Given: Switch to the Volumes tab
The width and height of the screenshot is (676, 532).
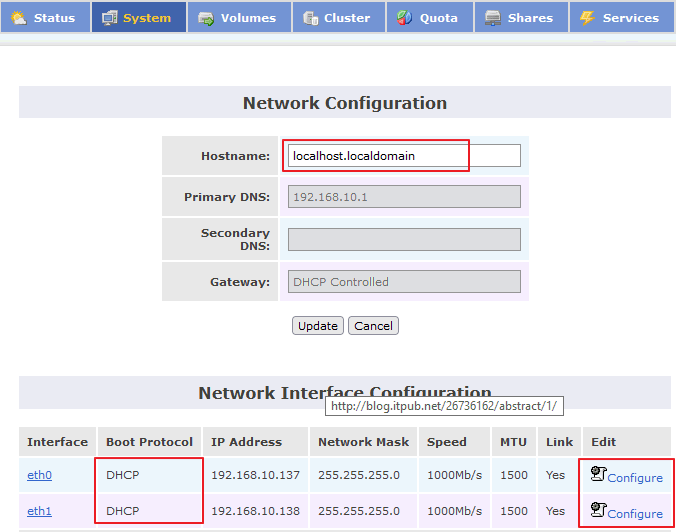Looking at the screenshot, I should coord(239,17).
